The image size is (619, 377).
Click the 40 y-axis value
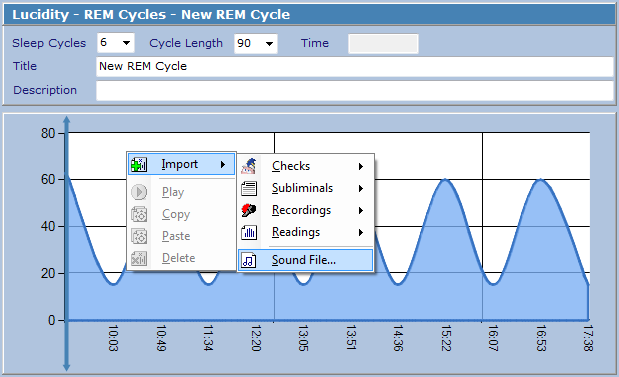point(48,227)
